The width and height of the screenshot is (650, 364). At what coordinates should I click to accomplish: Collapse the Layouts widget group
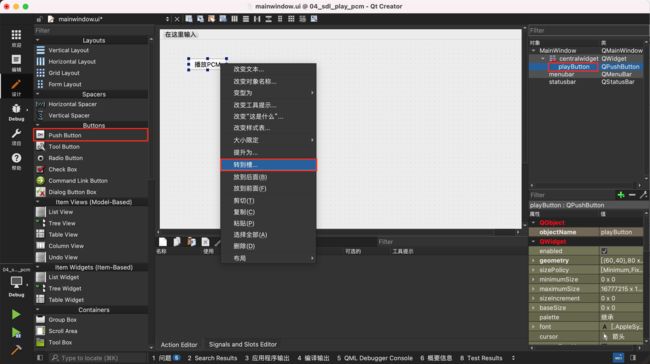point(38,40)
